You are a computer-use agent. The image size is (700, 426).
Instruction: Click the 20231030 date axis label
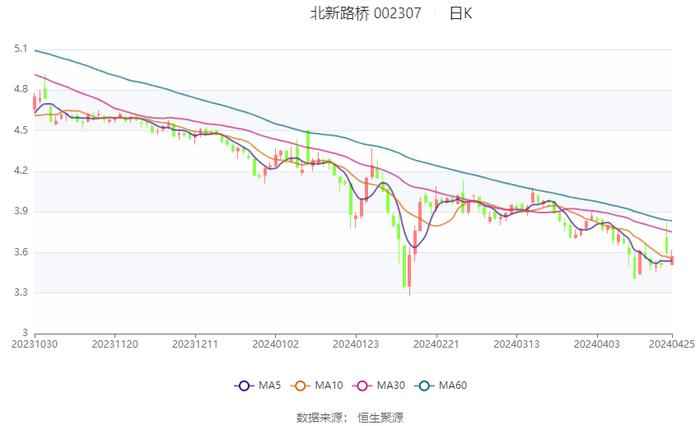[35, 341]
